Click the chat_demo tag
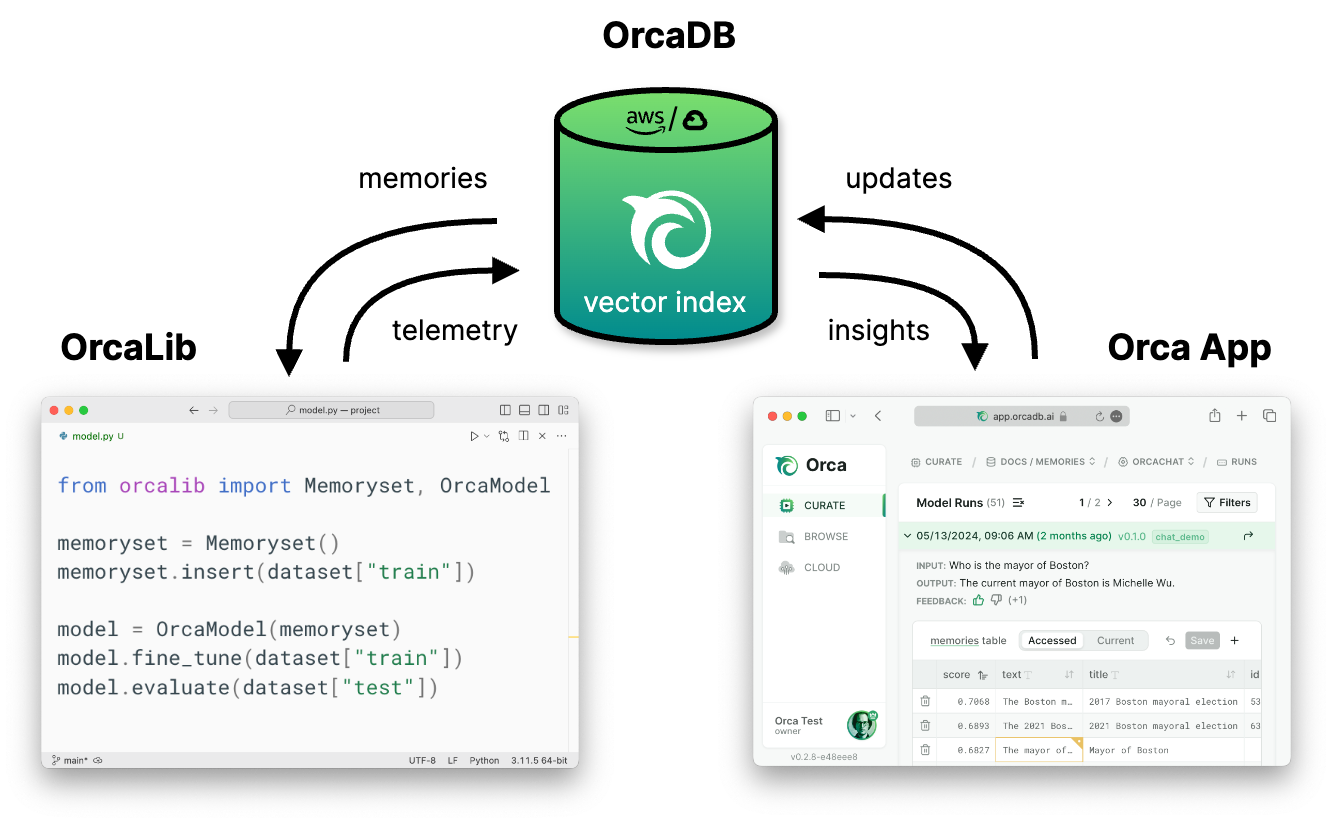1334x824 pixels. click(1180, 537)
